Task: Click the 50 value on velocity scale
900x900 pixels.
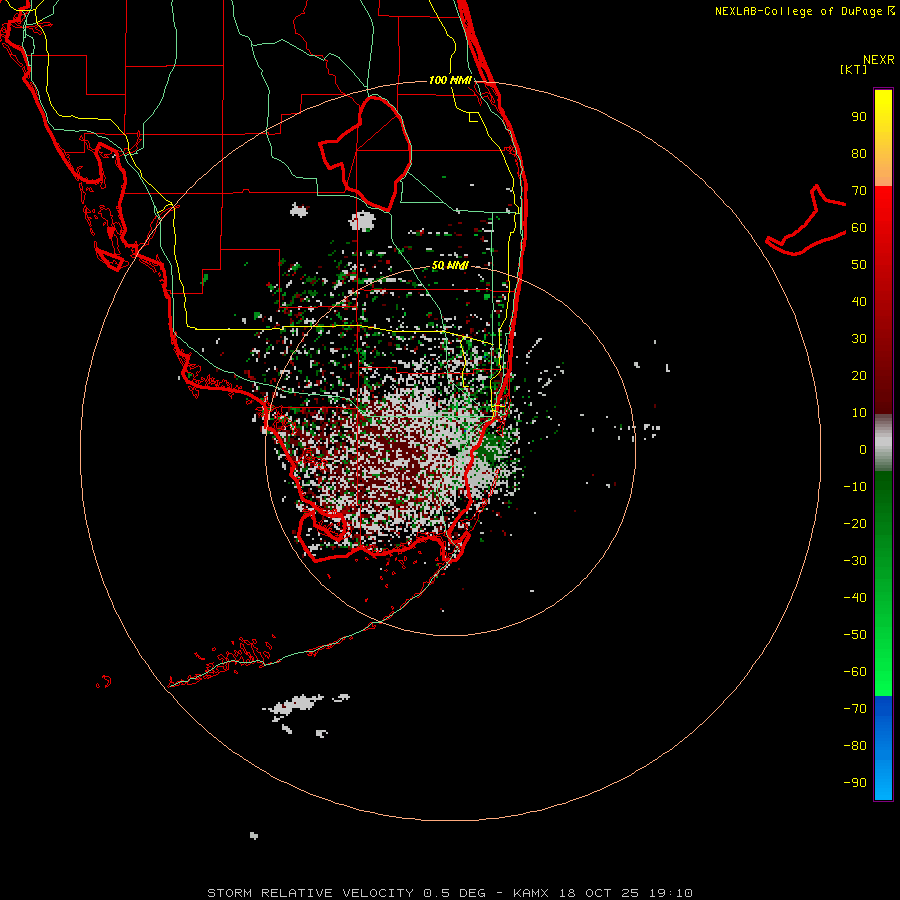Action: coord(859,265)
